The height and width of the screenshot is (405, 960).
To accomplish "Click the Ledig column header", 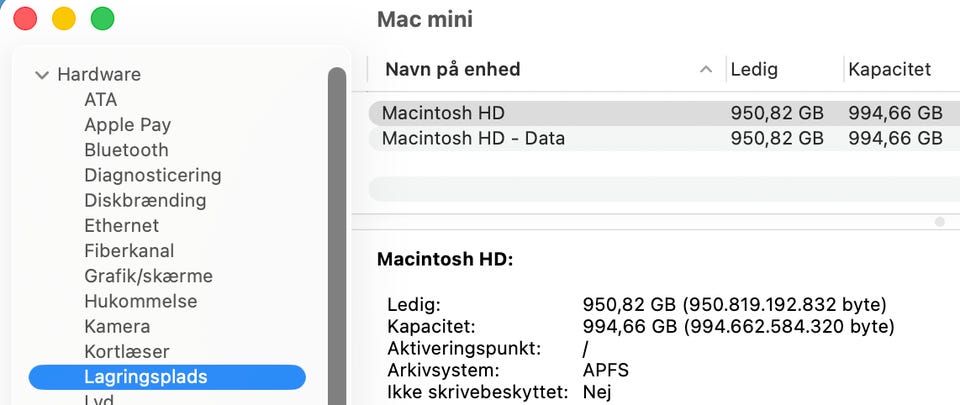I will point(754,69).
